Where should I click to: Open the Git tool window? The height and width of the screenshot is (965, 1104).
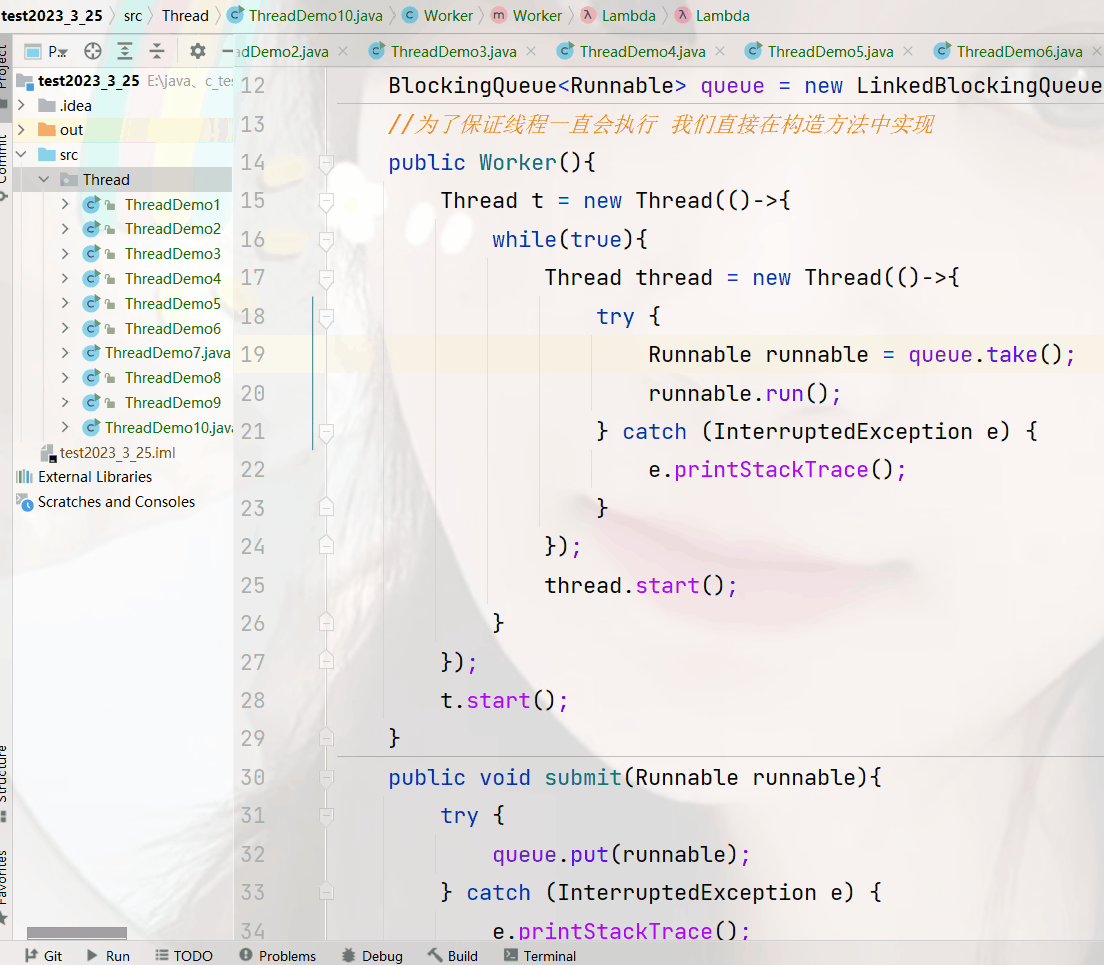[x=44, y=955]
